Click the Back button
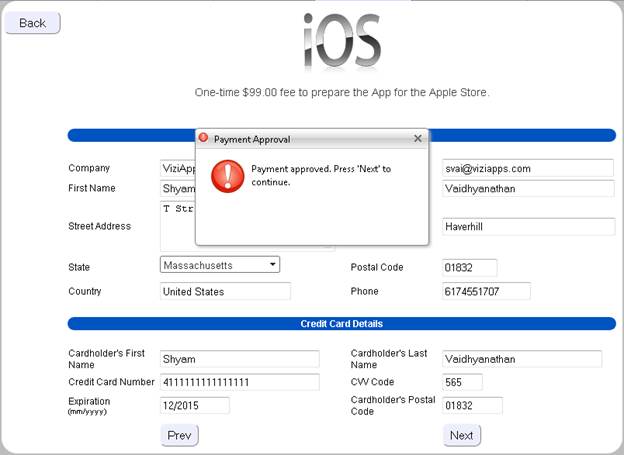Viewport: 624px width, 455px height. (32, 23)
